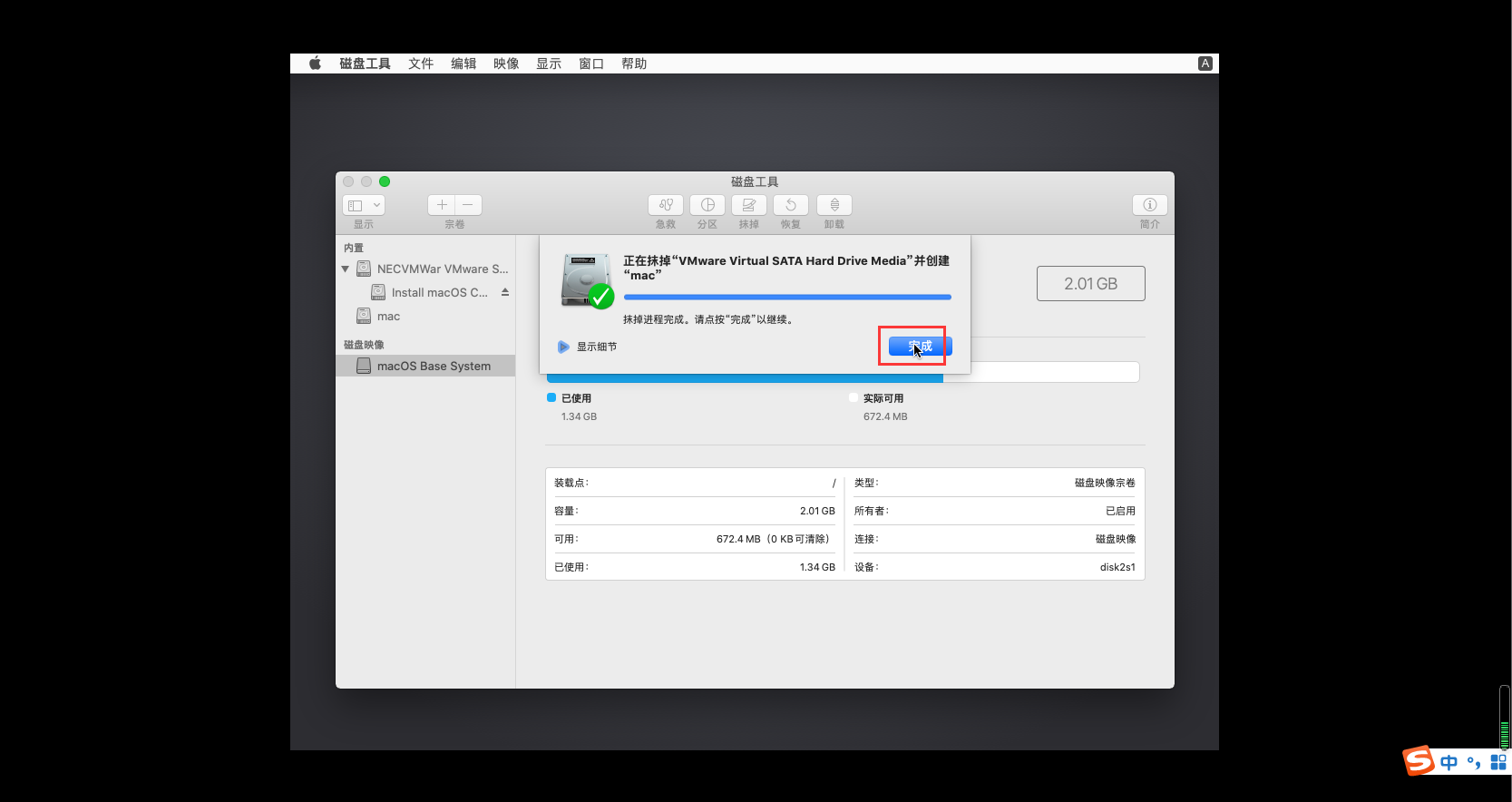Click the blue 已使用 color legend
The image size is (1512, 802).
(551, 397)
